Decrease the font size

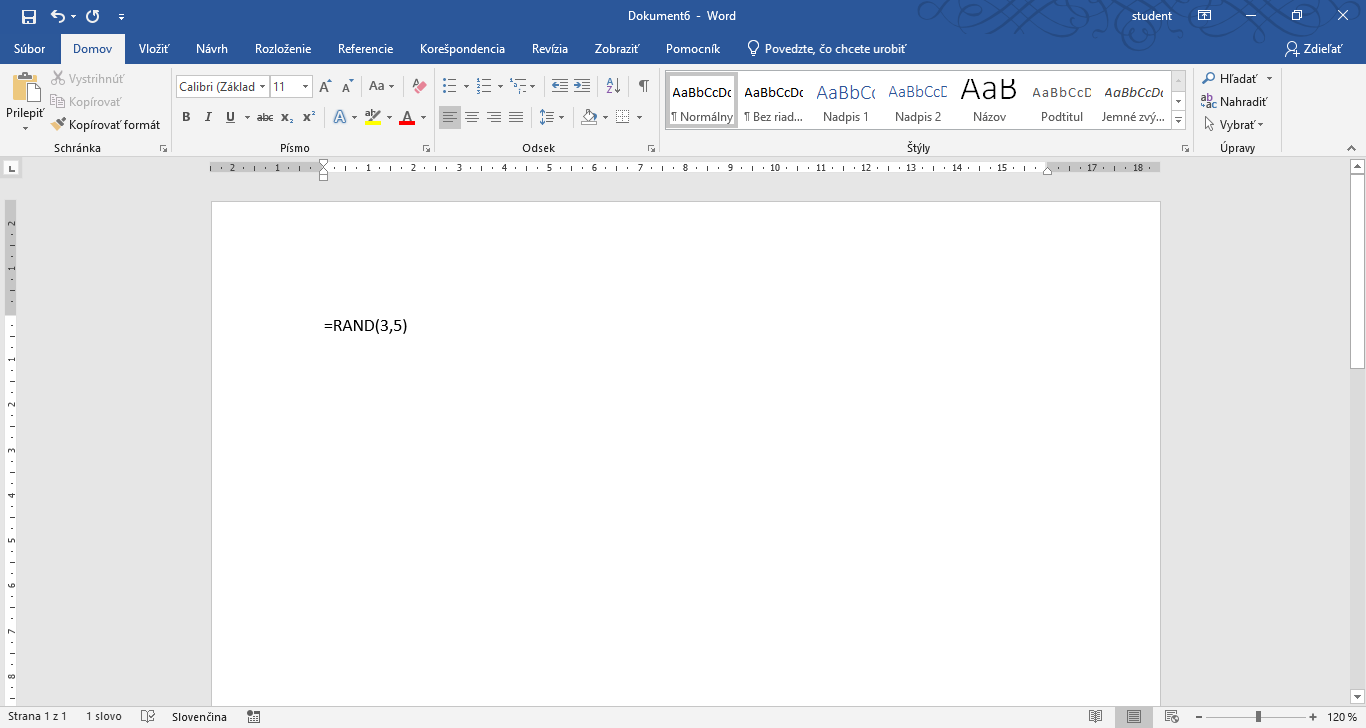pos(347,87)
